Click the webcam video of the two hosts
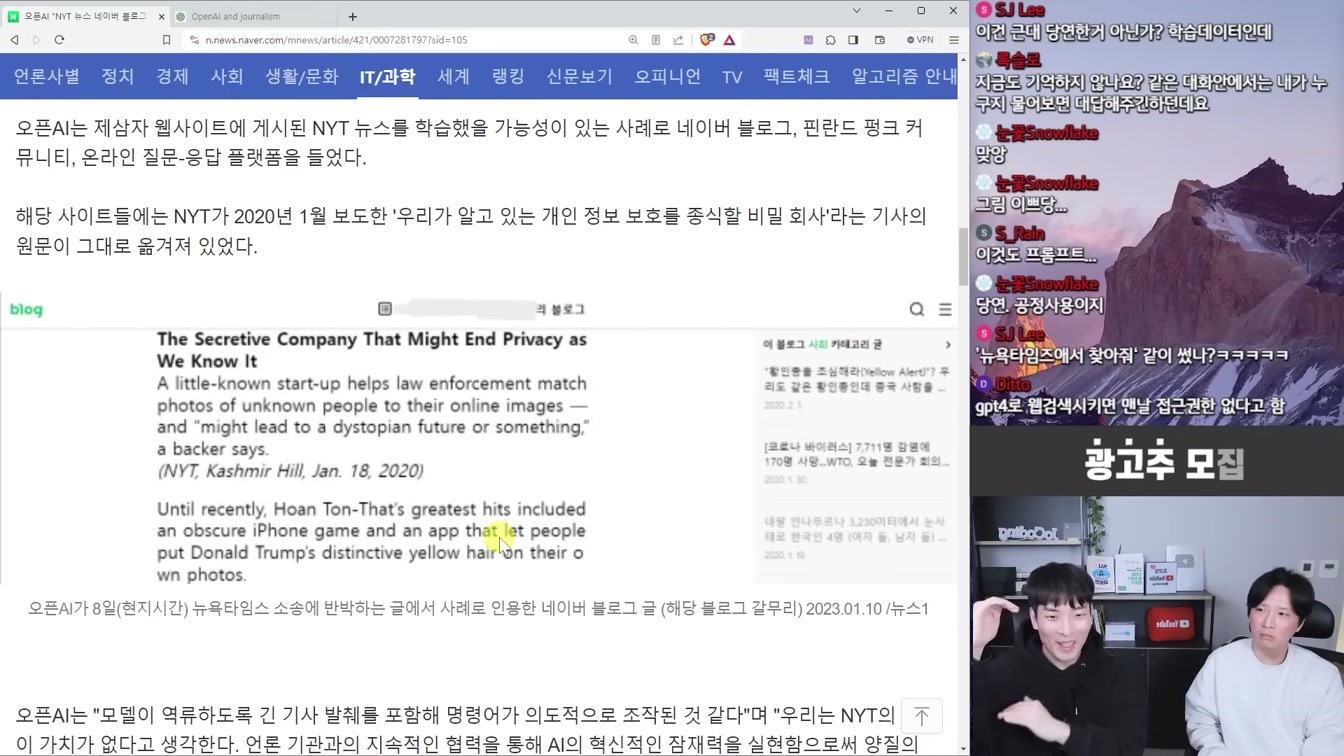The width and height of the screenshot is (1344, 756). coord(1157,626)
